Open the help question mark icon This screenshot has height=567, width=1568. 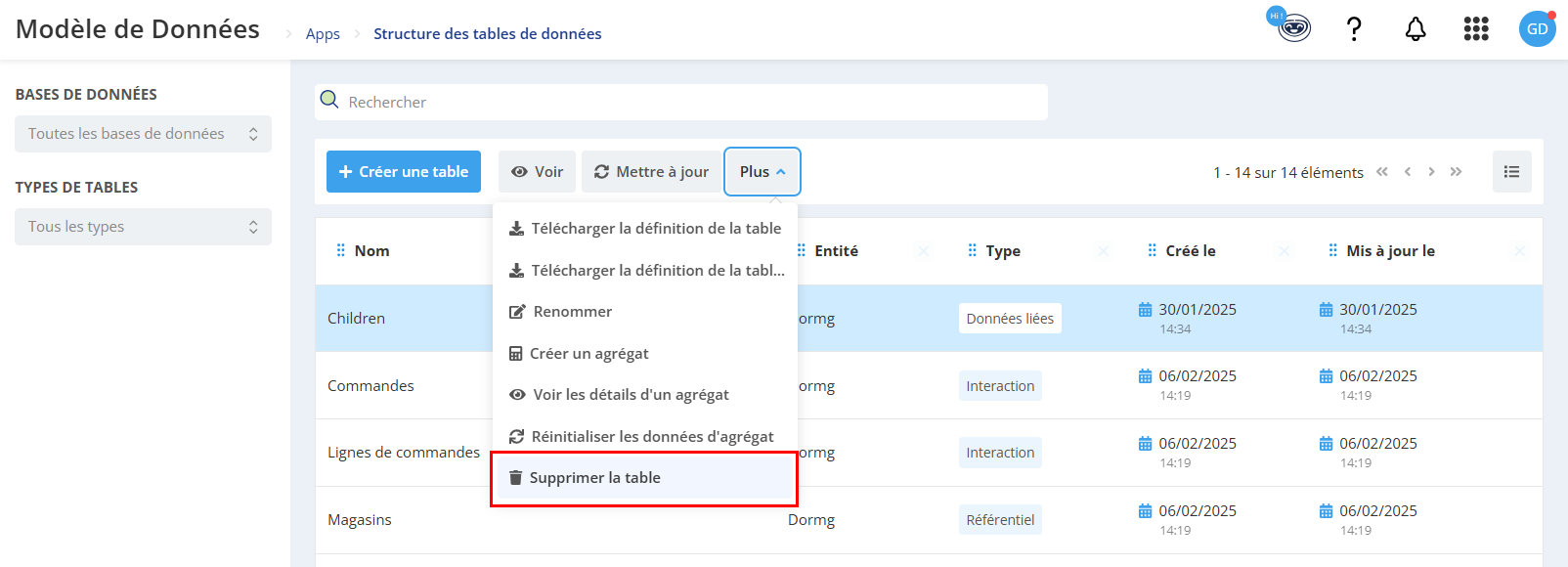point(1354,29)
